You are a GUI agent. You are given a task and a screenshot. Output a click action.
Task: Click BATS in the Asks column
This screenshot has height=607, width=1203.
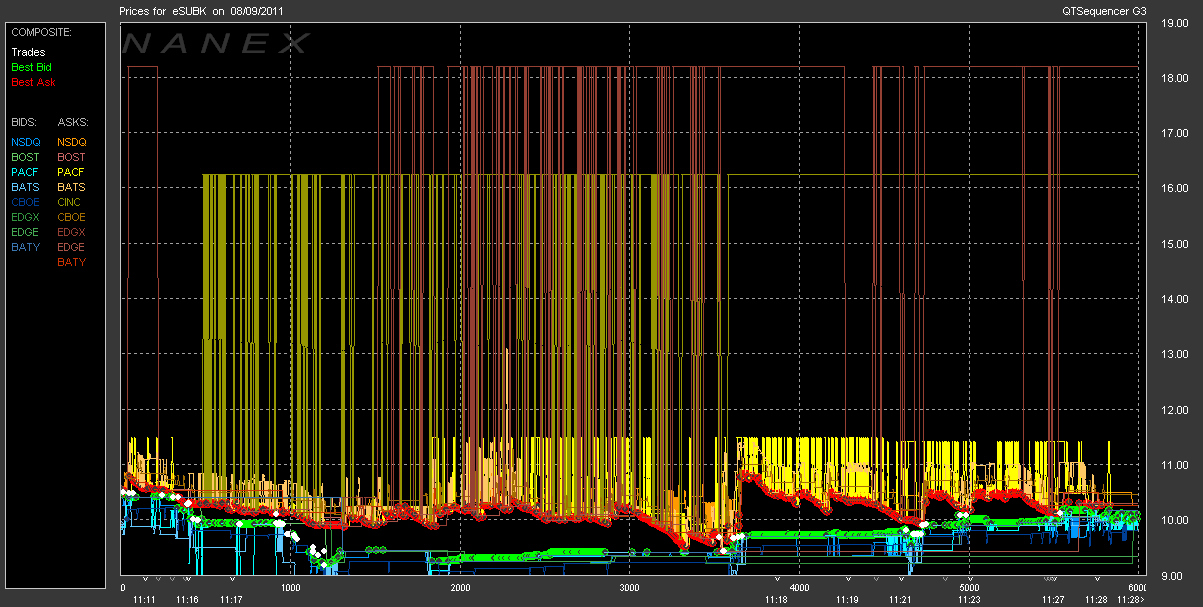(72, 187)
